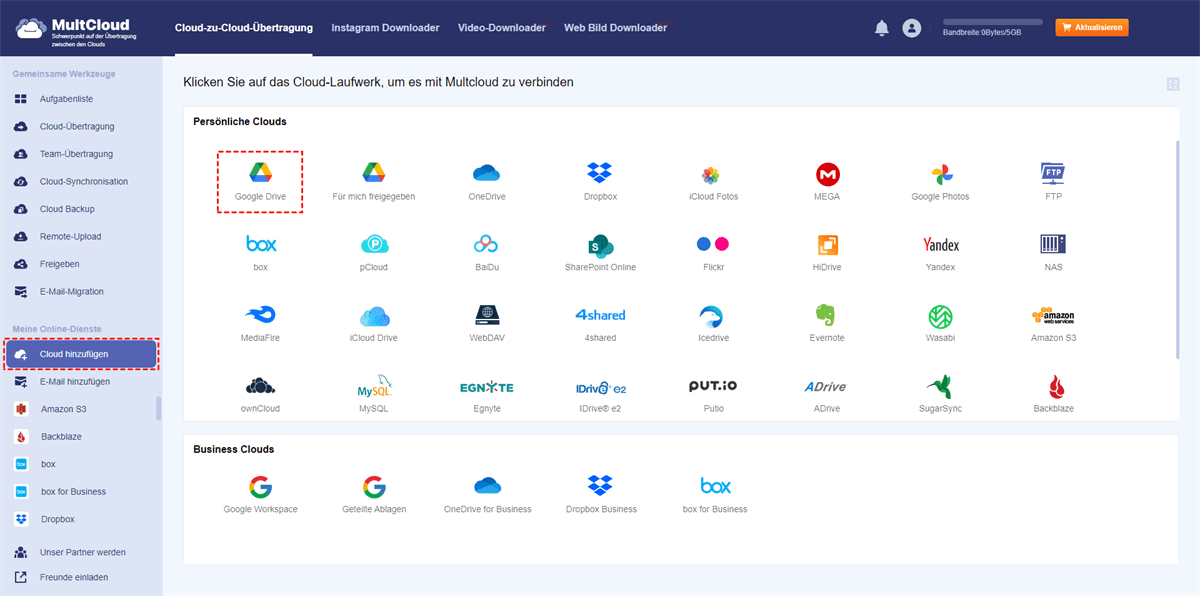Click the Aktualisieren button
Screen dimensions: 1200x596
pyautogui.click(x=1091, y=26)
